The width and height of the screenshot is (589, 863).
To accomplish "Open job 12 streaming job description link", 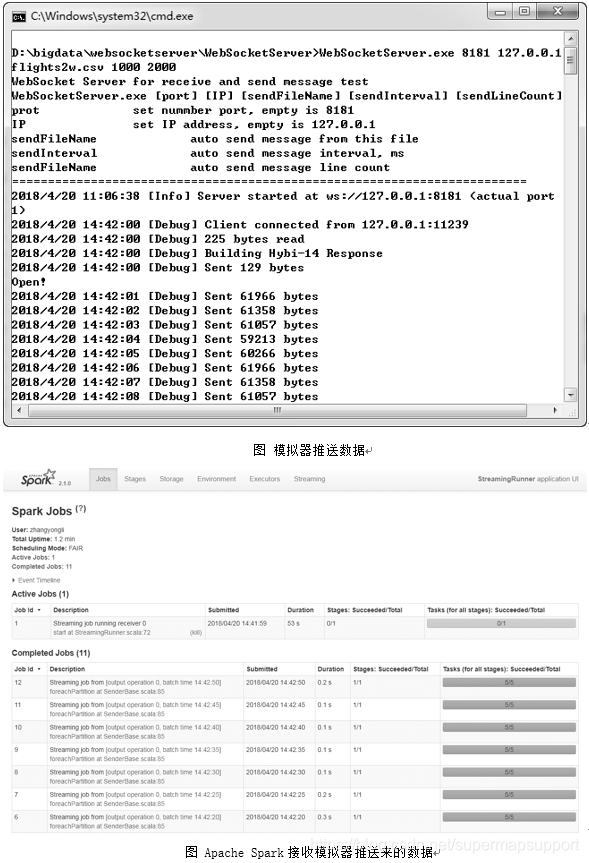I will 135,682.
